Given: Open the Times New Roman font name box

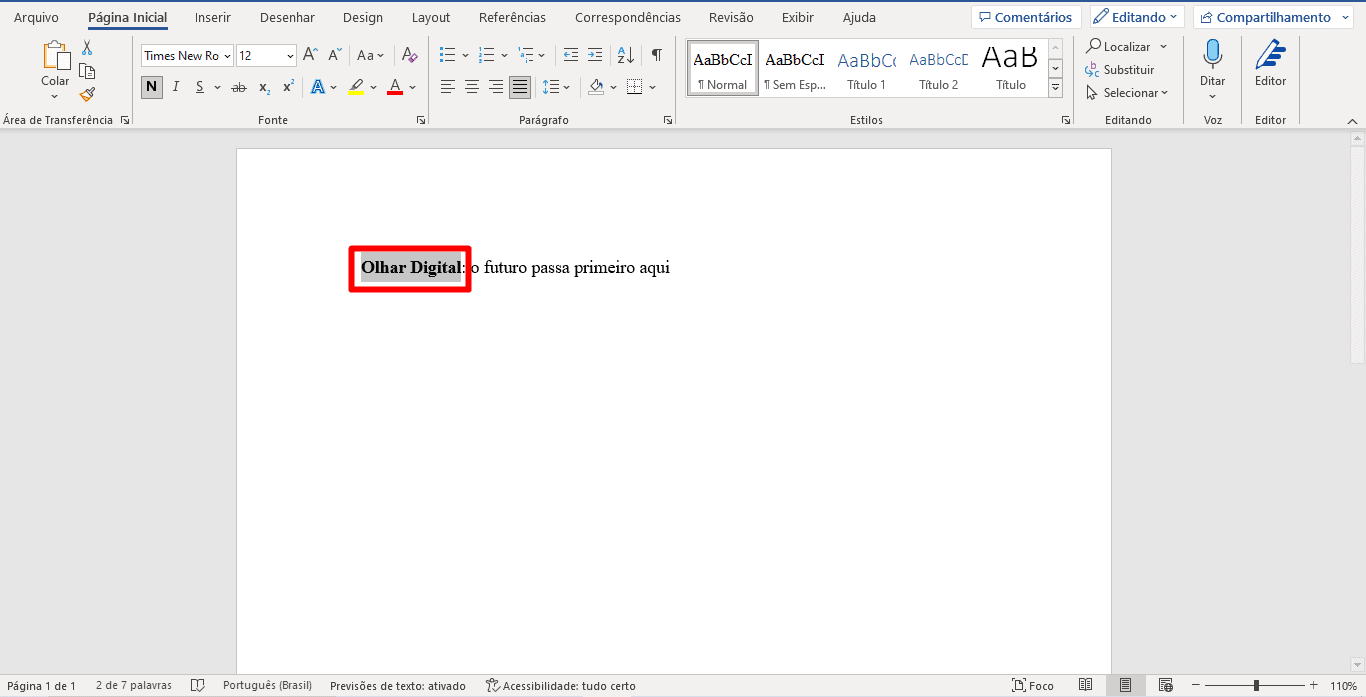Looking at the screenshot, I should [x=187, y=55].
